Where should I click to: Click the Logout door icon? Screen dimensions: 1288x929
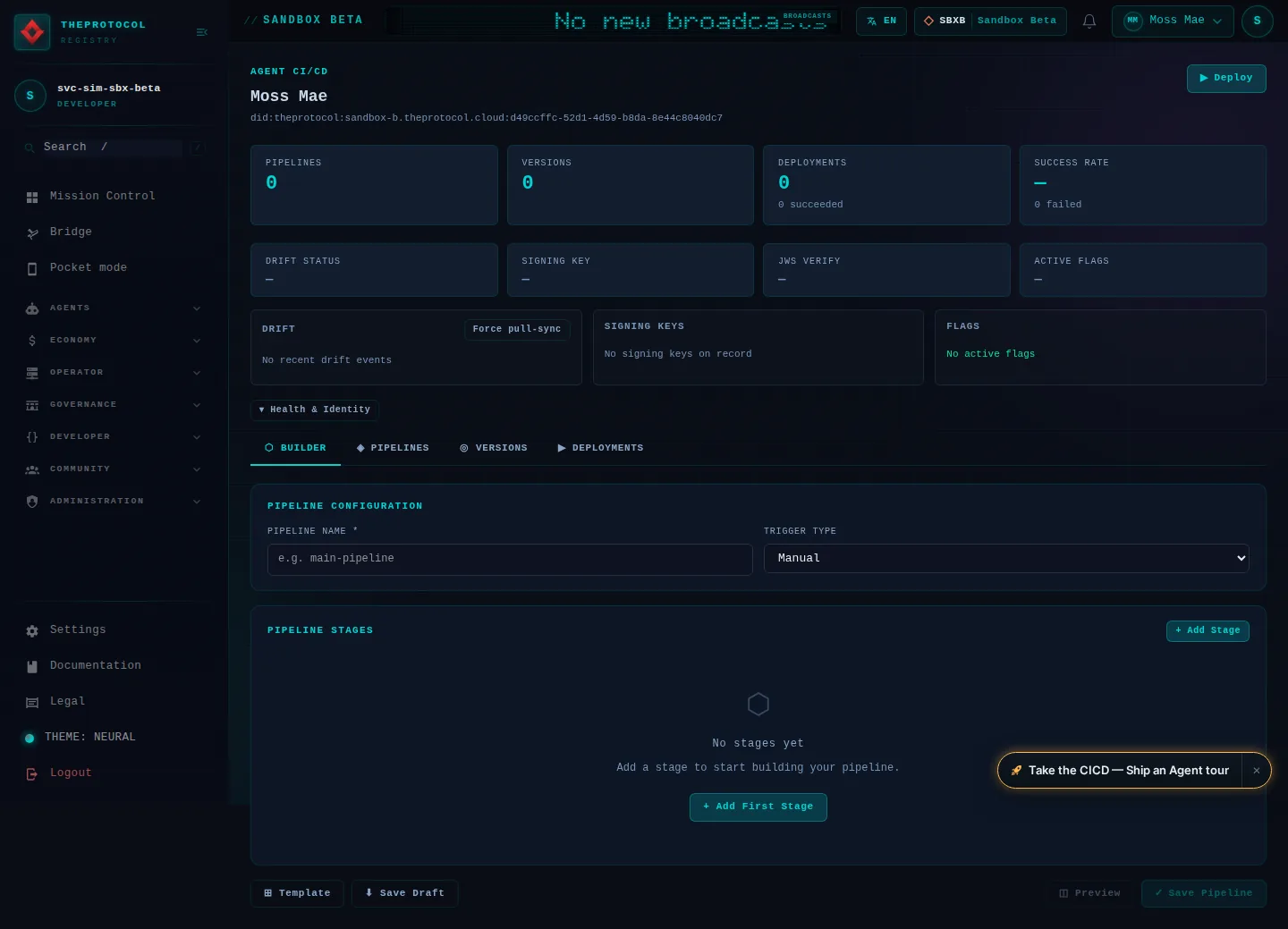tap(32, 773)
